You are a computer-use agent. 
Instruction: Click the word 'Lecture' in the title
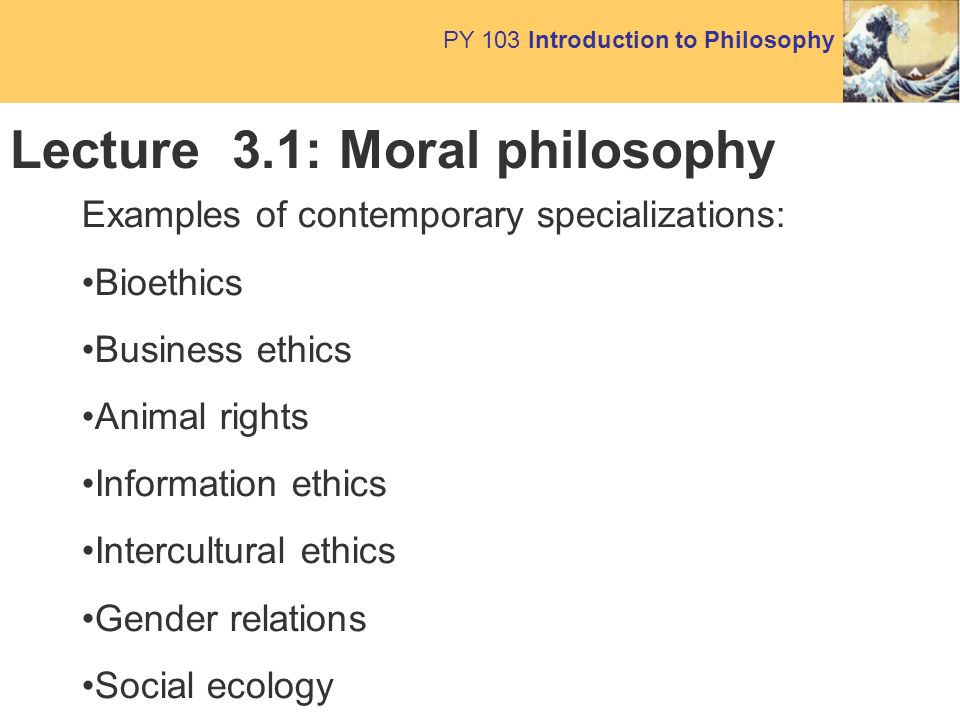(x=105, y=151)
